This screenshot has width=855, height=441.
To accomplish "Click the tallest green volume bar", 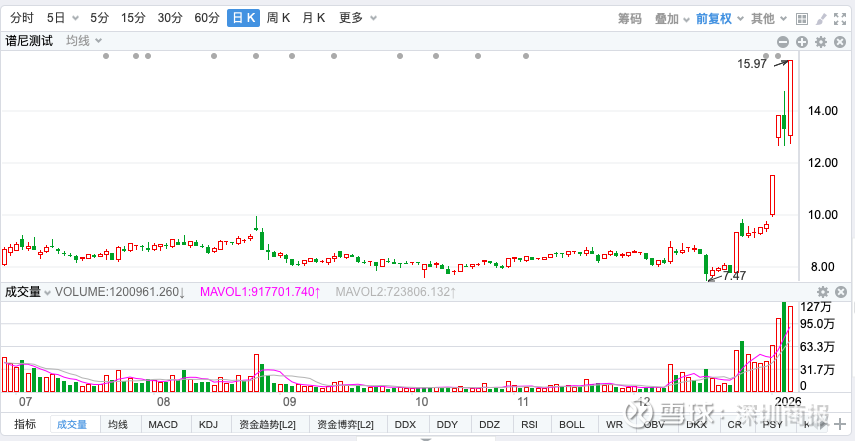I will pyautogui.click(x=784, y=347).
